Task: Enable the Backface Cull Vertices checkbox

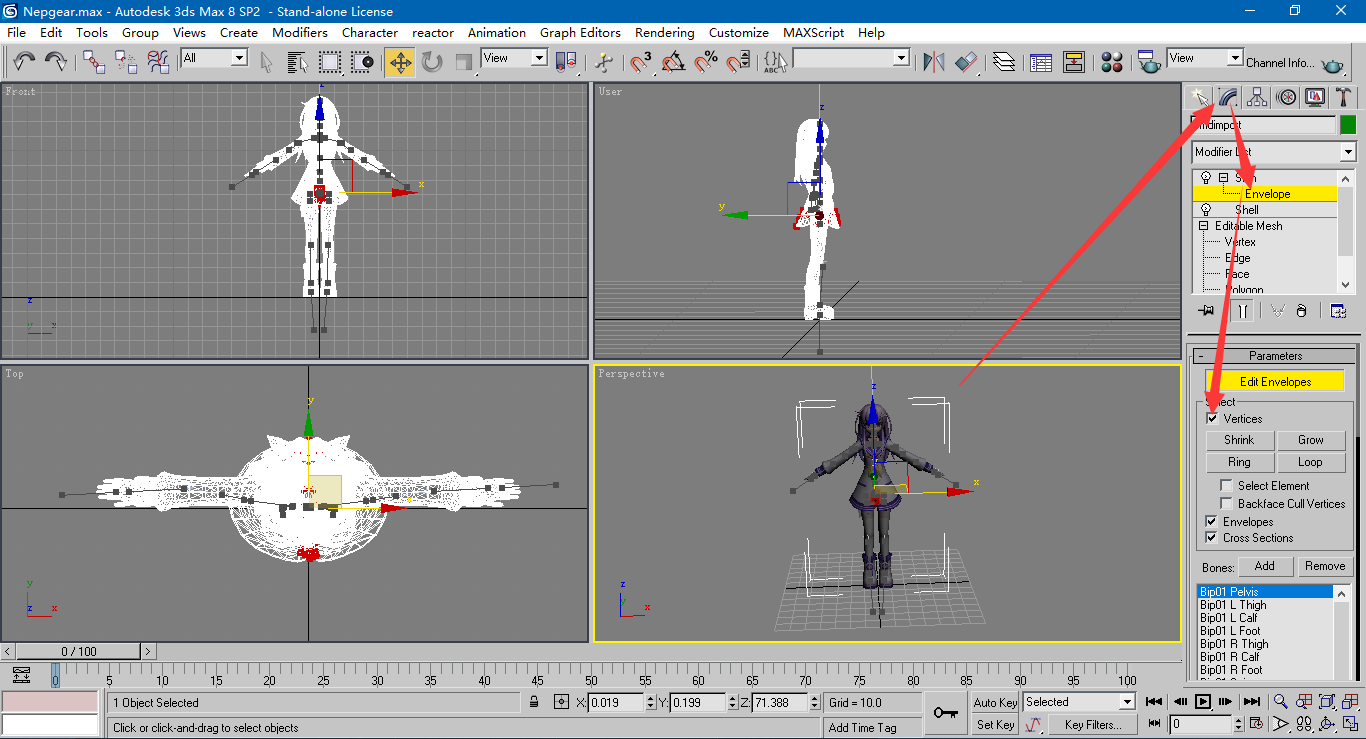Action: [1226, 504]
